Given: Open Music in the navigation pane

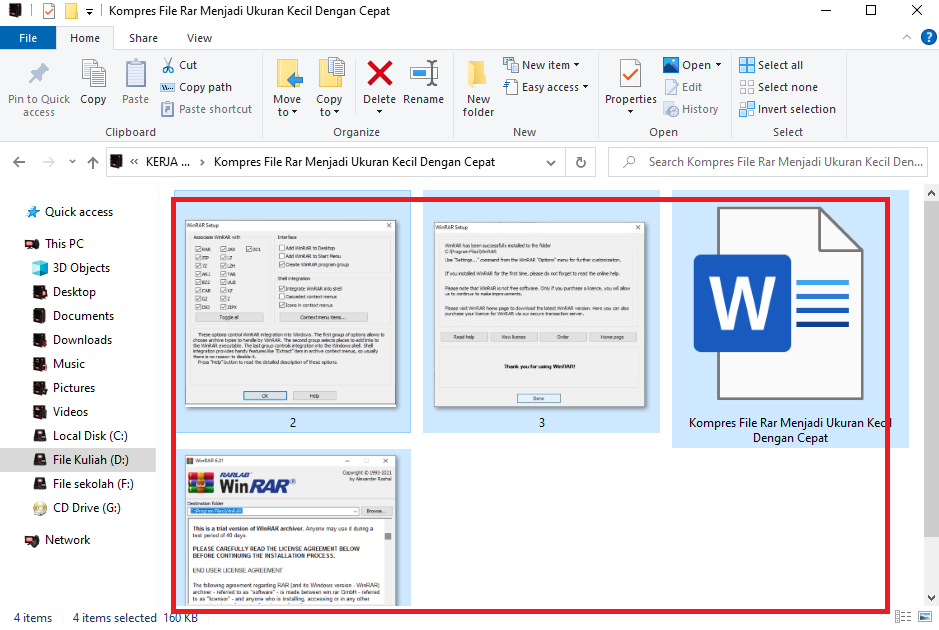Looking at the screenshot, I should point(69,364).
